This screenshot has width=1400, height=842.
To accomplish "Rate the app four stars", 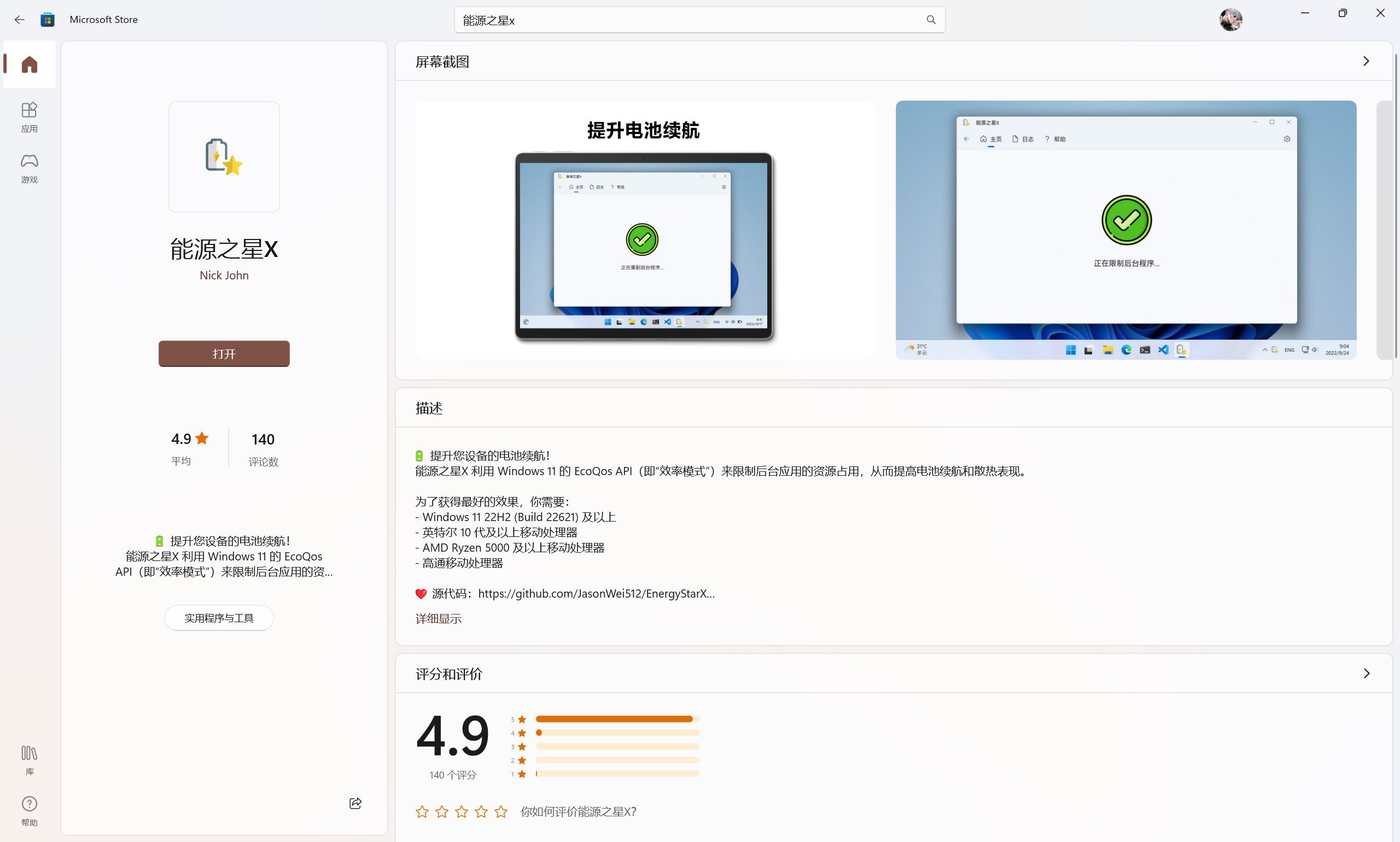I will 481,812.
